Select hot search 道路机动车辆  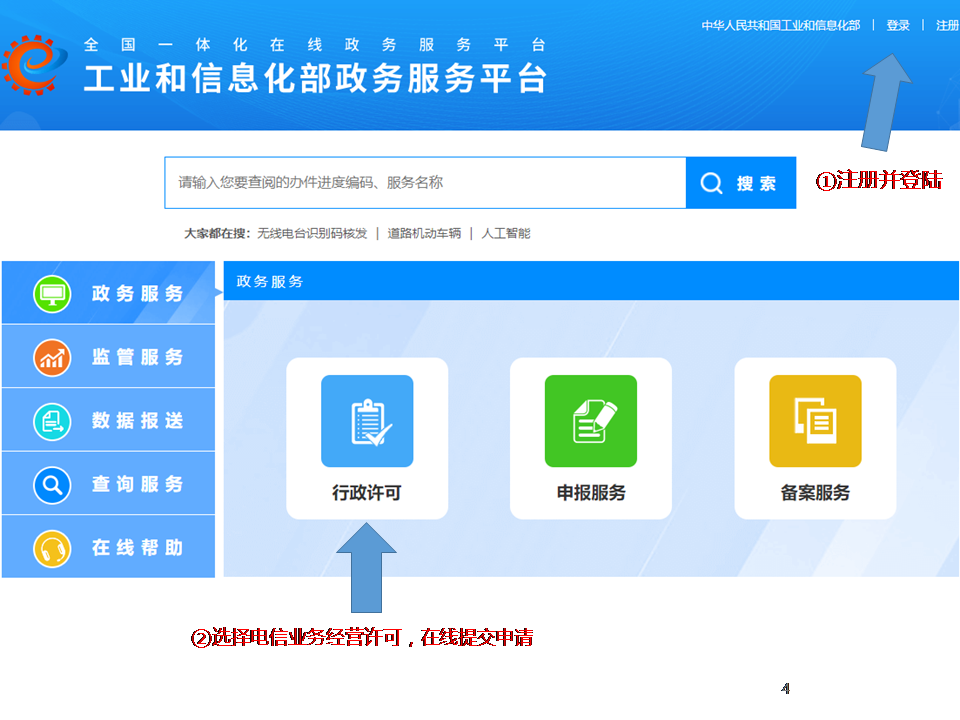[x=424, y=233]
